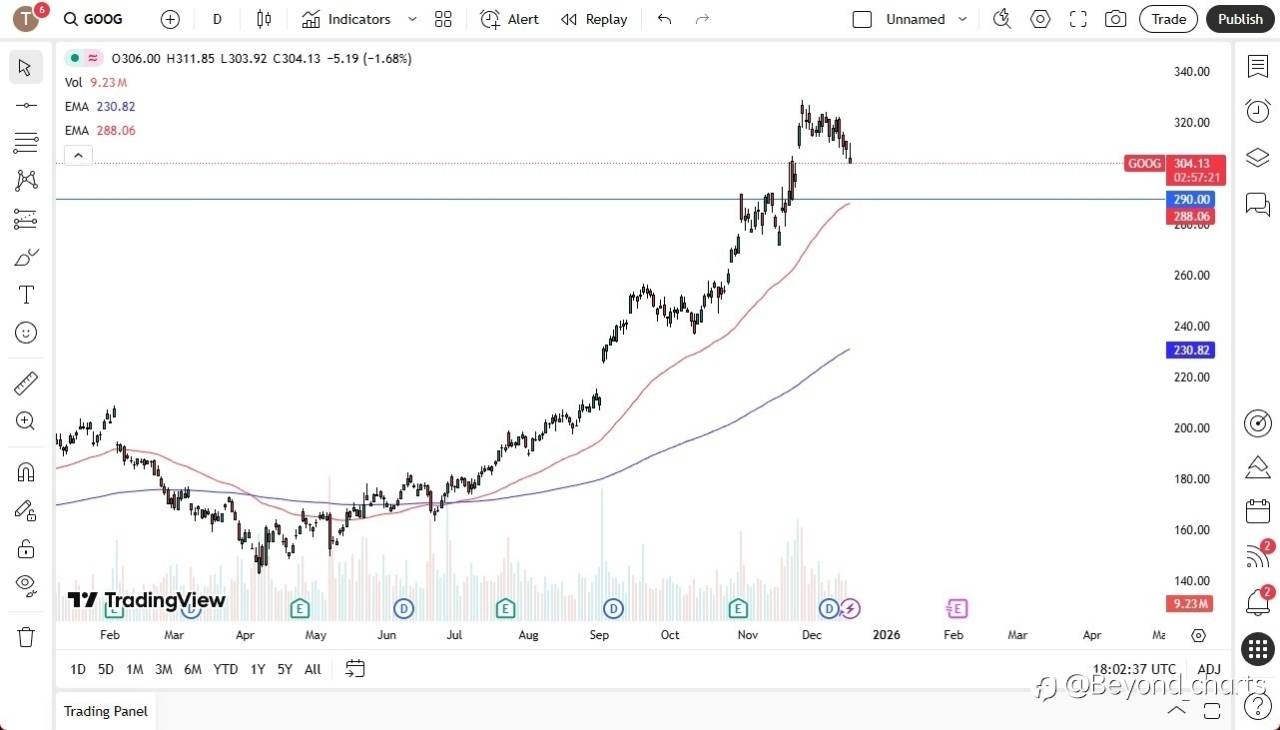The width and height of the screenshot is (1280, 730).
Task: Expand the Indicators favorites dropdown arrow
Action: [x=412, y=19]
